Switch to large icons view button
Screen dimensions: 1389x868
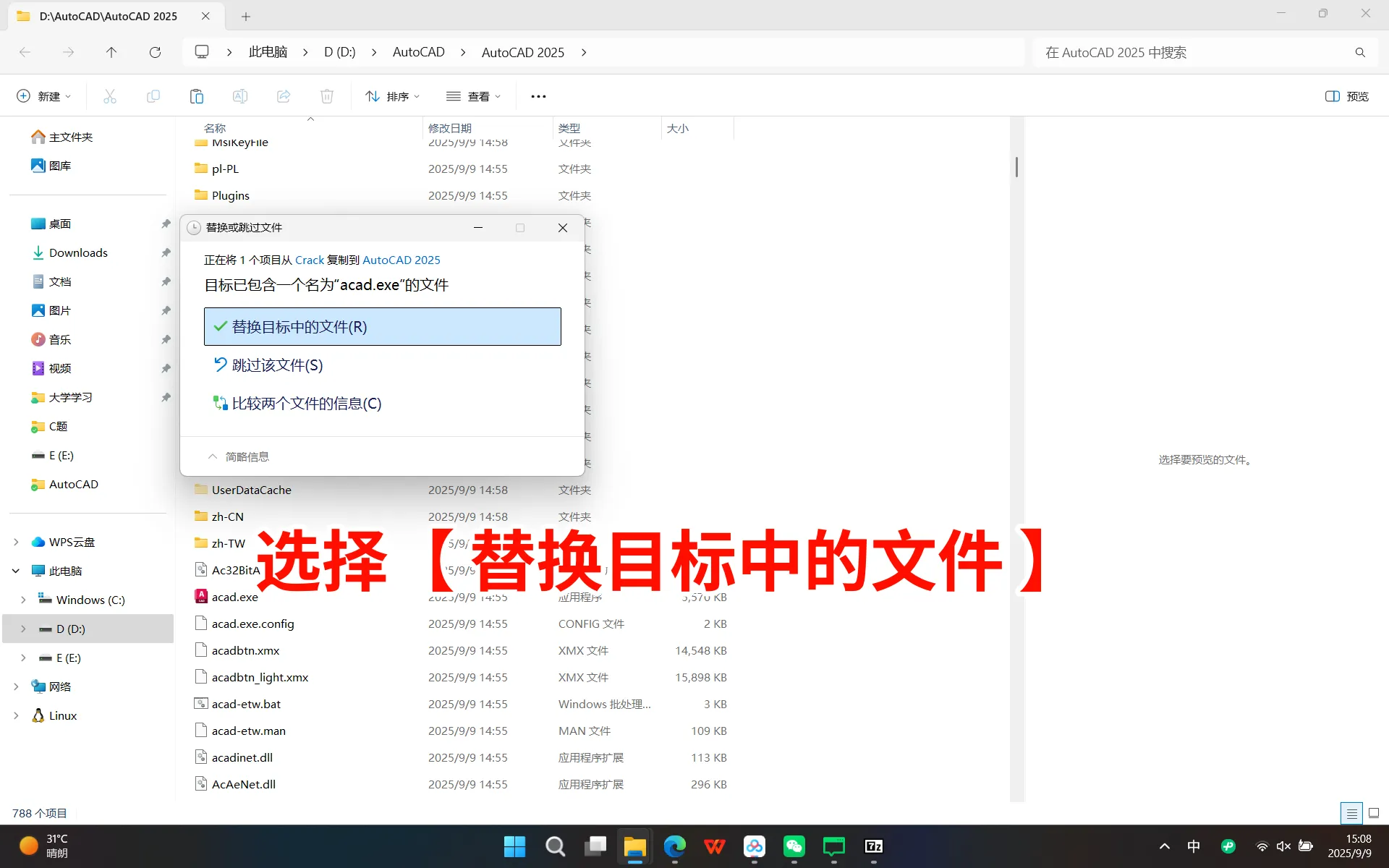(1374, 813)
